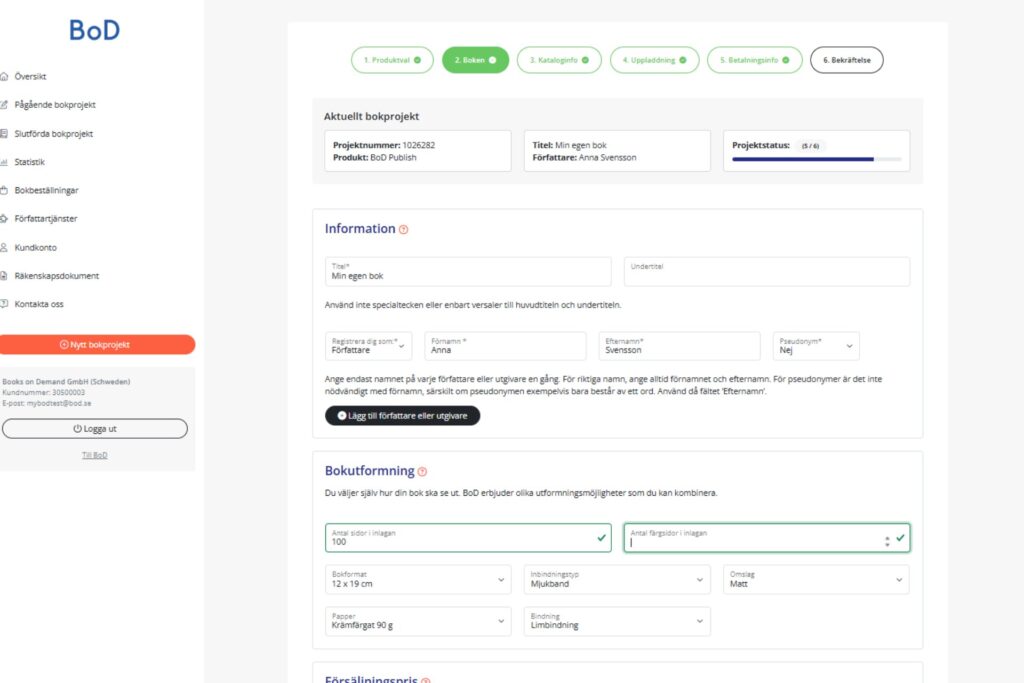Open Författartjänster menu item

click(46, 219)
